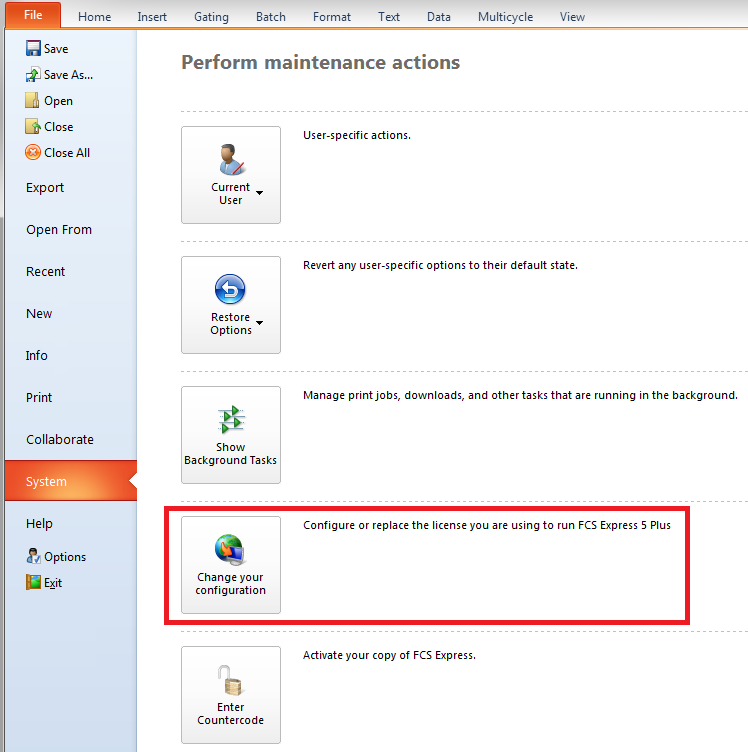Click the Exit icon in sidebar
Viewport: 748px width, 752px height.
click(33, 583)
